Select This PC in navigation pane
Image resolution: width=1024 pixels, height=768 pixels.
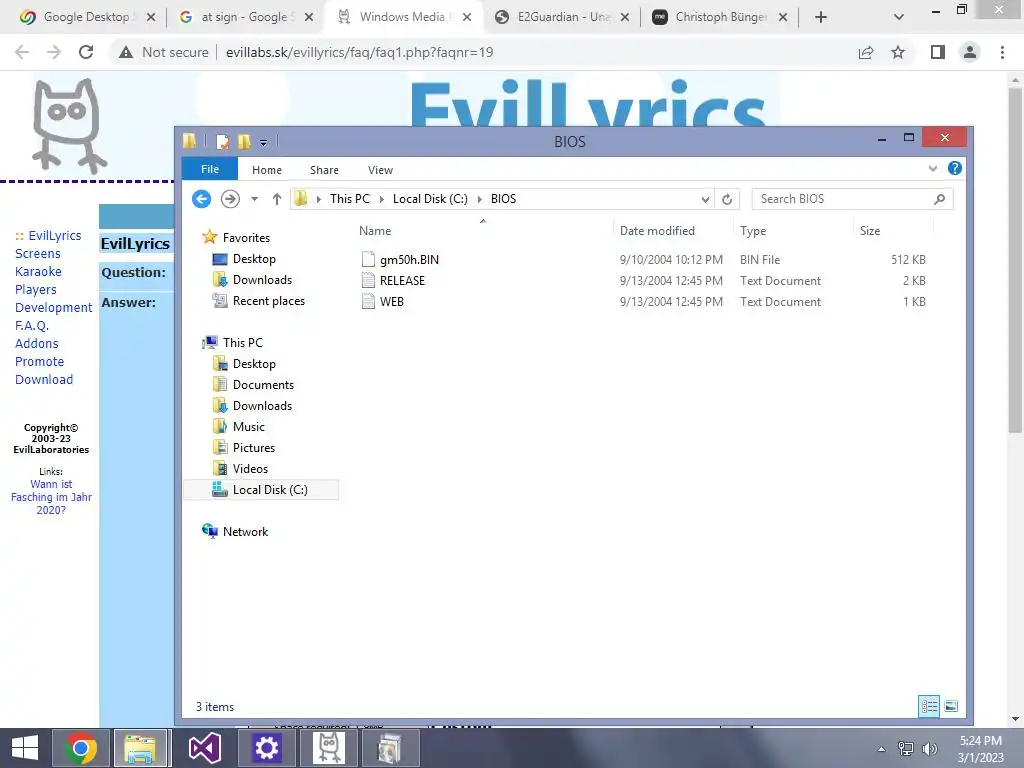[x=242, y=342]
